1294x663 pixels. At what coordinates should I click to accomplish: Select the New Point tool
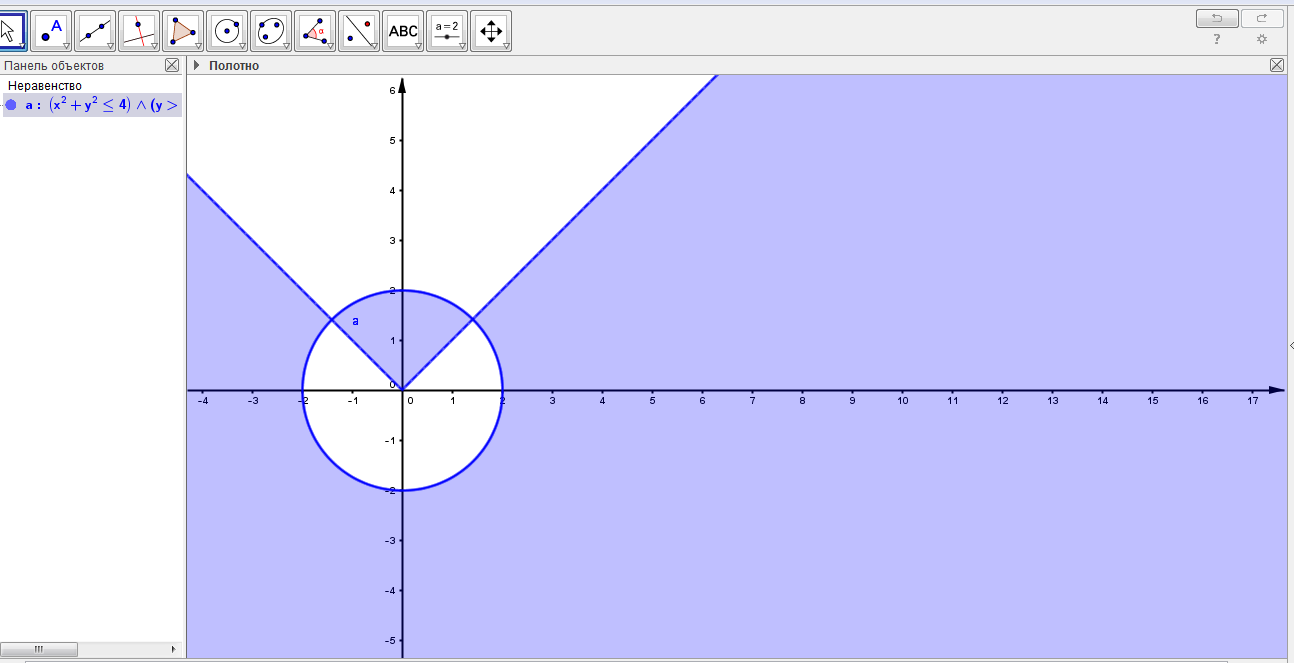pos(52,31)
